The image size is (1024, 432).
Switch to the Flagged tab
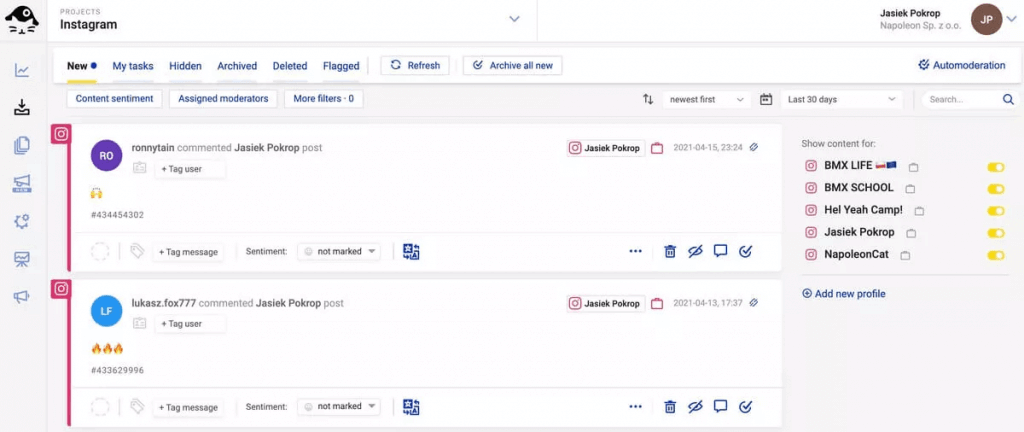[x=341, y=66]
